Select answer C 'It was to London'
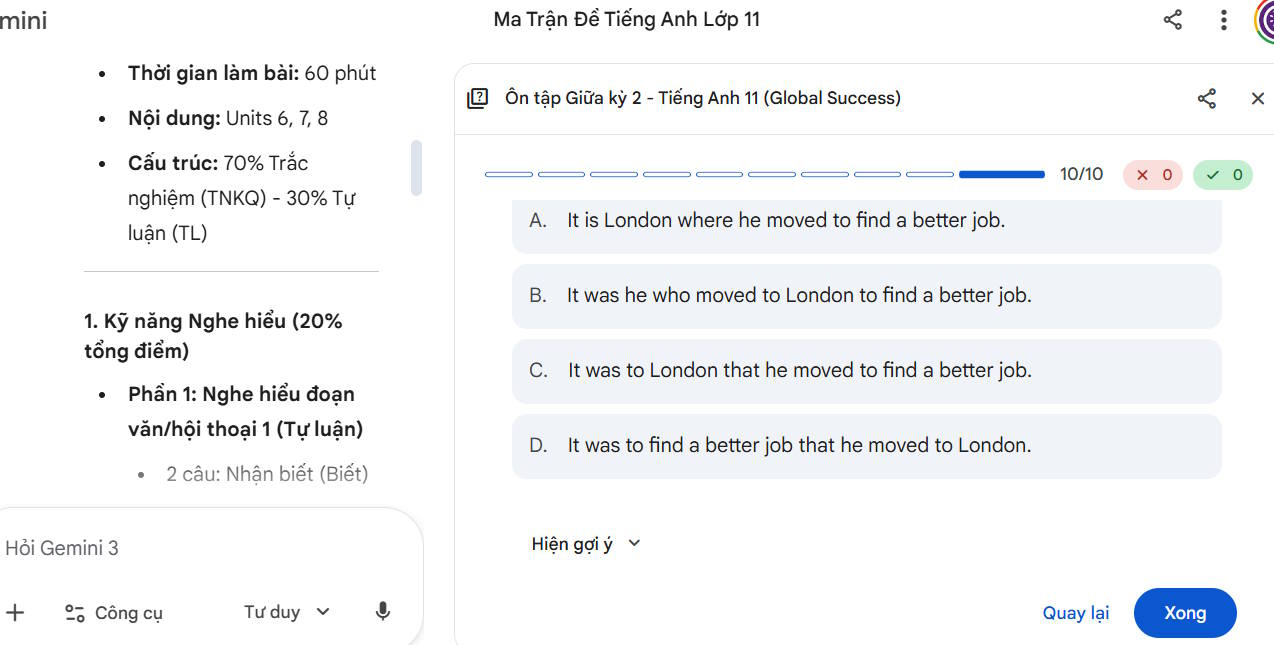The width and height of the screenshot is (1274, 645). point(866,371)
